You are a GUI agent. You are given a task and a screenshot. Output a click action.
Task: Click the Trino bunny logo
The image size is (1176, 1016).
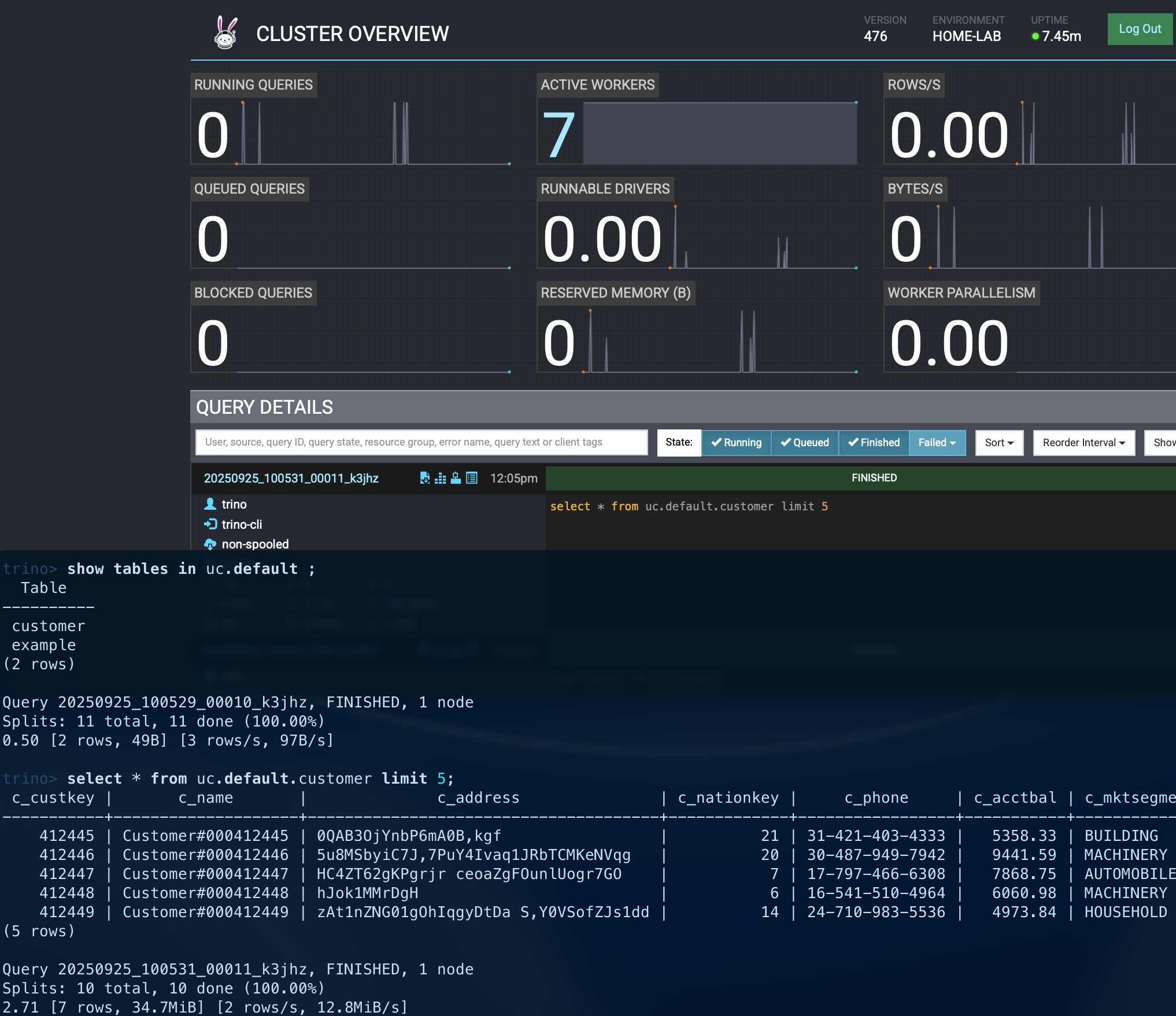[x=225, y=32]
